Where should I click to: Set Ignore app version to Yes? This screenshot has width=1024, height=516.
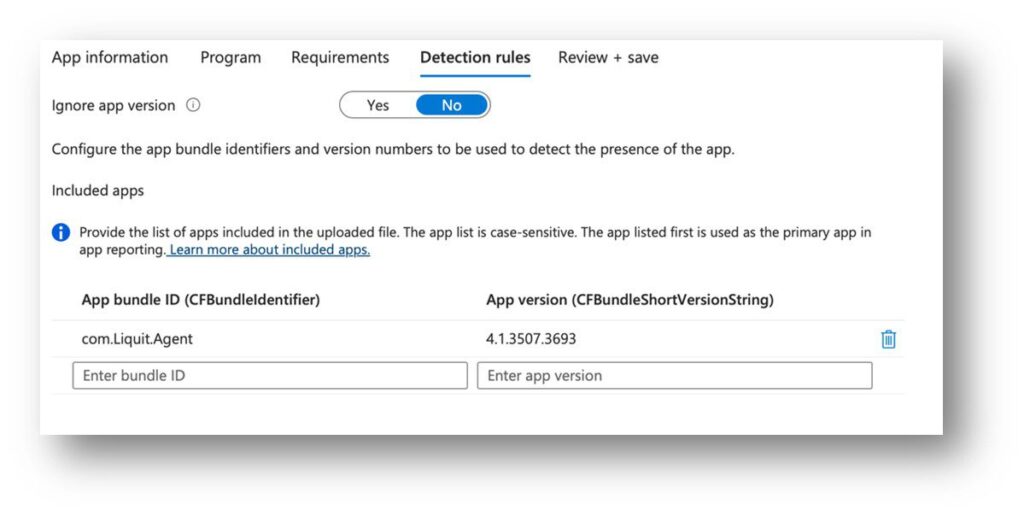coord(378,105)
